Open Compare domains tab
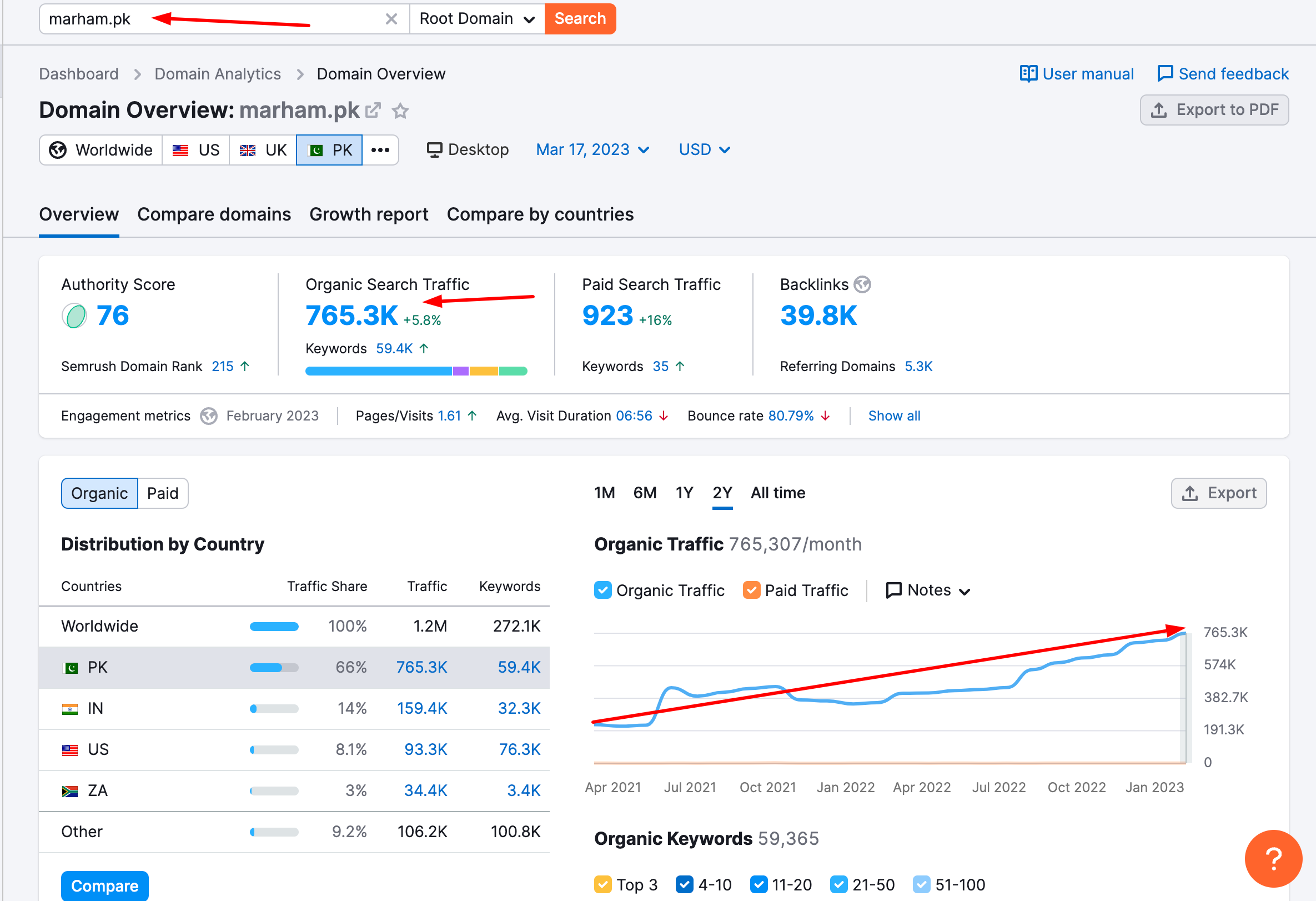The image size is (1316, 901). coord(214,214)
